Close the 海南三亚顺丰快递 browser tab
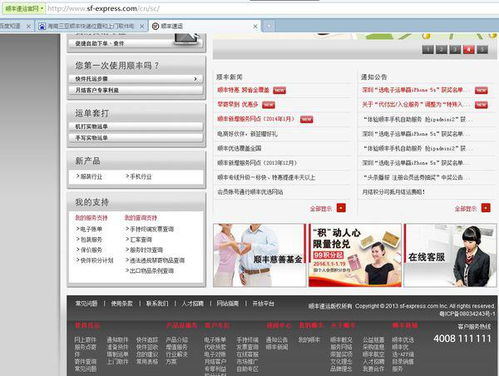The width and height of the screenshot is (499, 376). pos(142,26)
